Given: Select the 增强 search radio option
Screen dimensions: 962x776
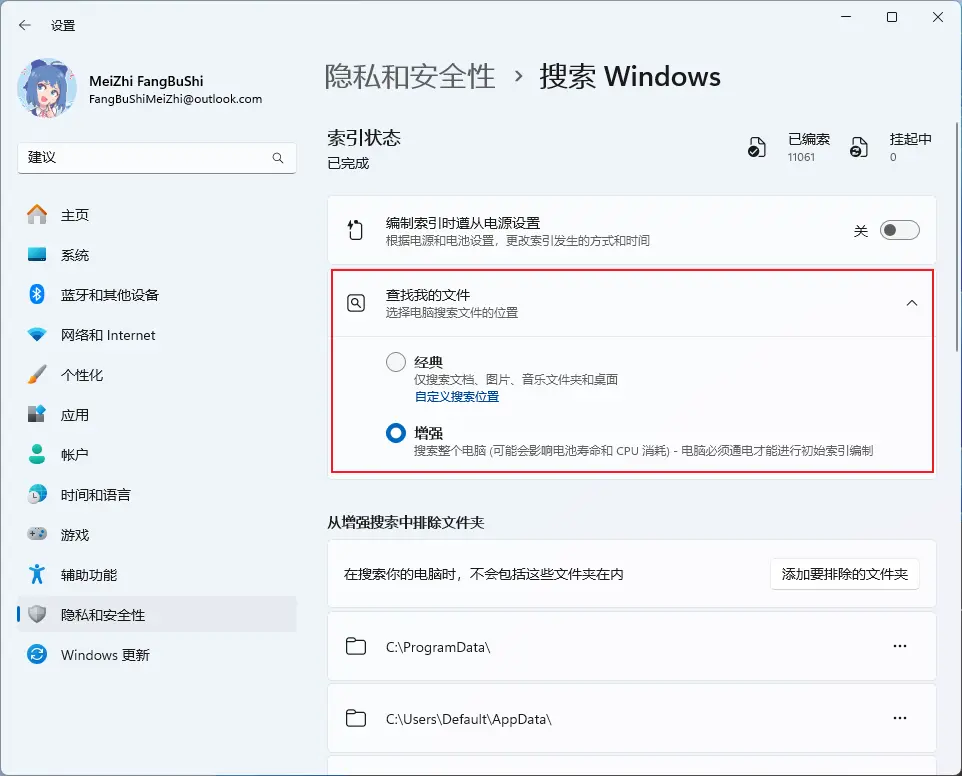Looking at the screenshot, I should pos(396,433).
